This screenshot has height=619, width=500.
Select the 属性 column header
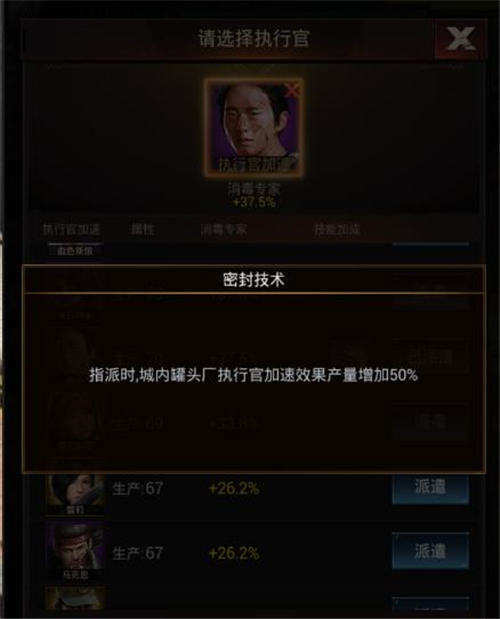142,229
